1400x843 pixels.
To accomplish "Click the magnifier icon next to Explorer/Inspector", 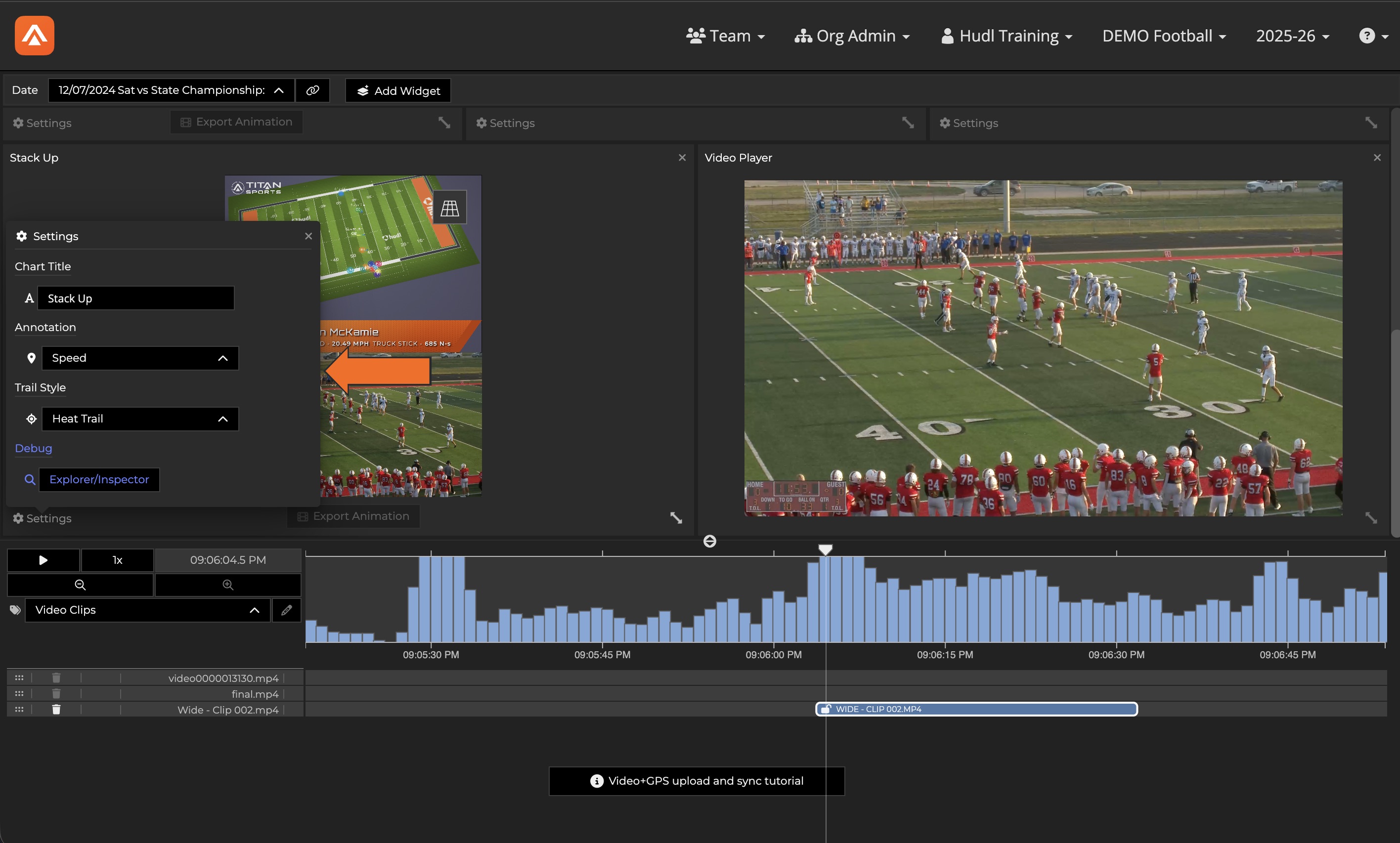I will tap(30, 479).
